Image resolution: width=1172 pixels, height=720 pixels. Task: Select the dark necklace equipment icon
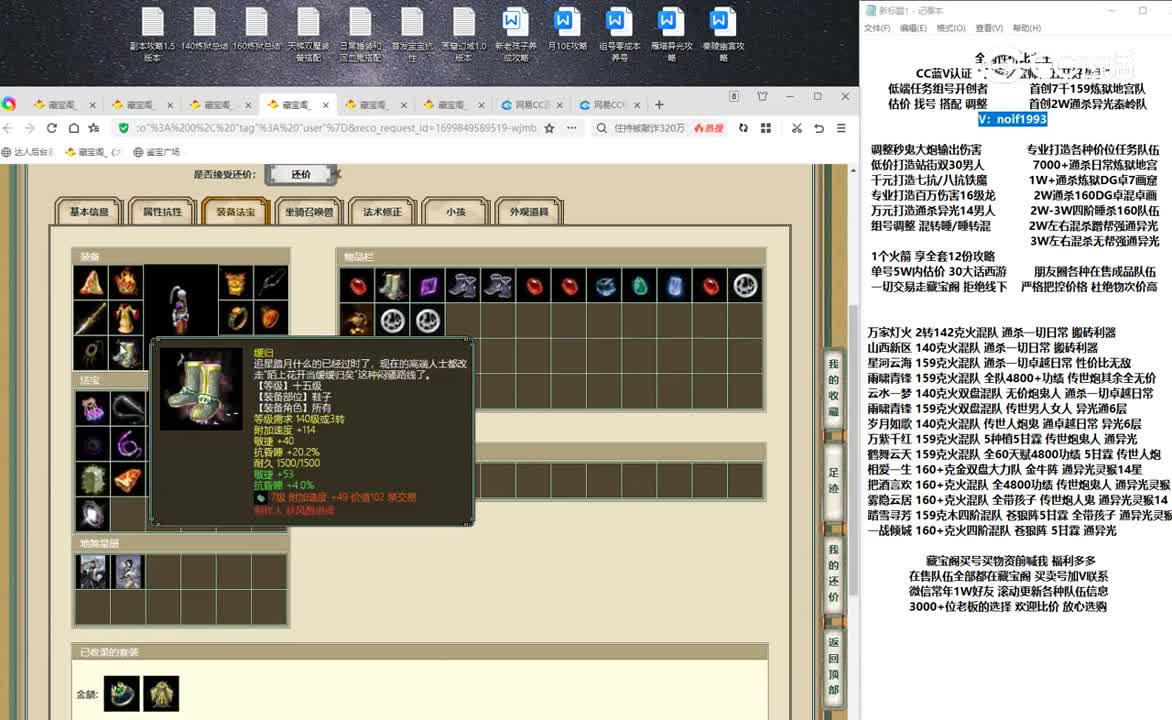(x=91, y=352)
